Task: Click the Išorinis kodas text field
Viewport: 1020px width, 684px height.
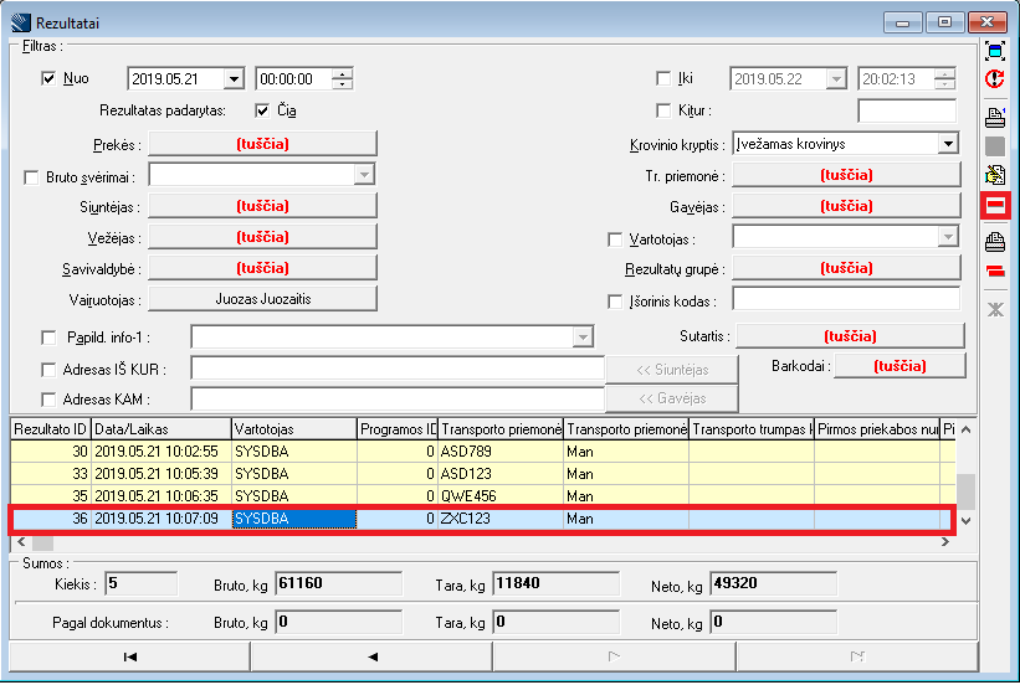Action: 845,299
